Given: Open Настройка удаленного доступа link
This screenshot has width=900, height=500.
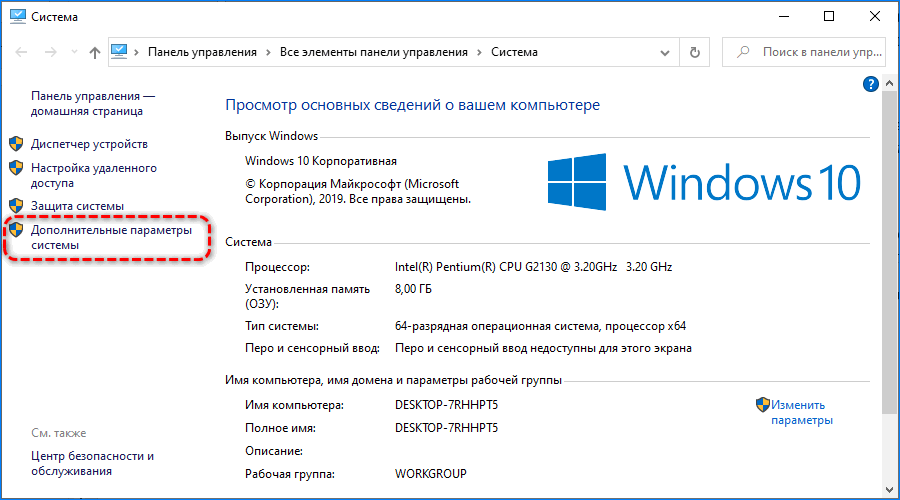Looking at the screenshot, I should tap(93, 176).
